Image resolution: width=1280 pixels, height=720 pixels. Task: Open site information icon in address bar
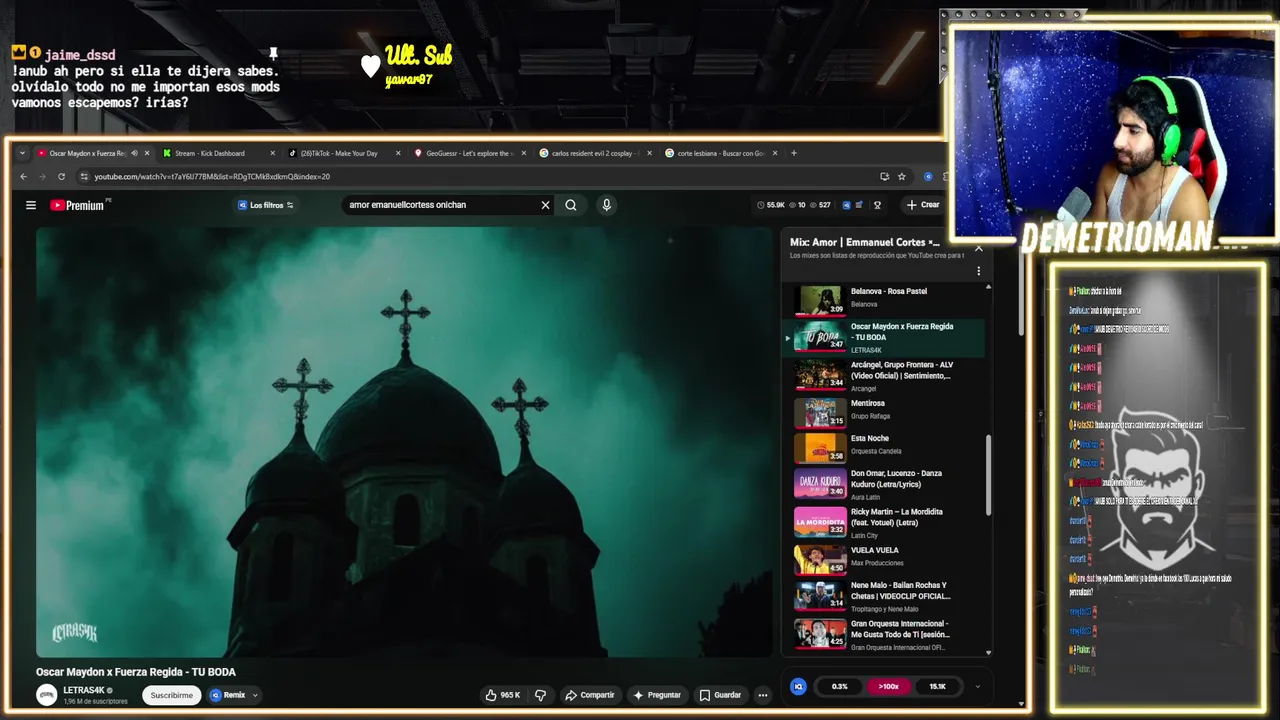pyautogui.click(x=83, y=176)
